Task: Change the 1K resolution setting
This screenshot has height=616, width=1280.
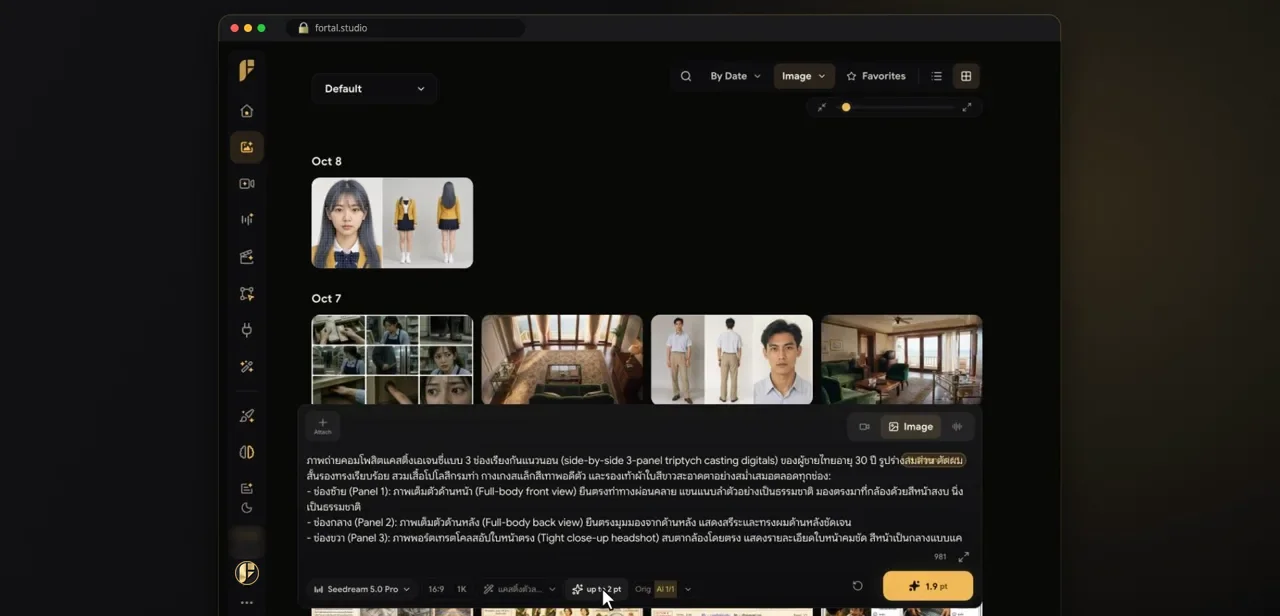Action: [462, 589]
